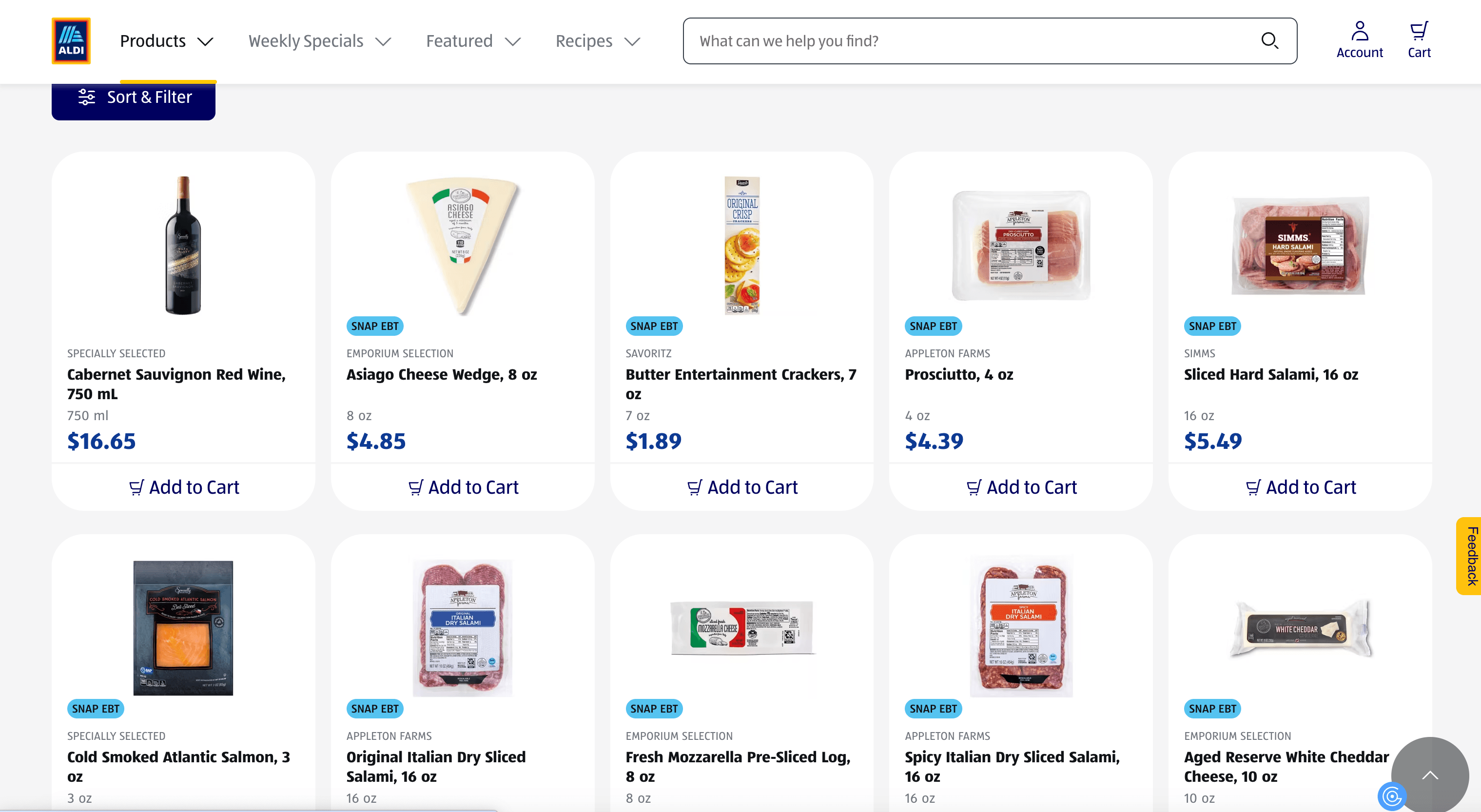Click the scroll-to-top arrow button
Image resolution: width=1481 pixels, height=812 pixels.
(1430, 774)
